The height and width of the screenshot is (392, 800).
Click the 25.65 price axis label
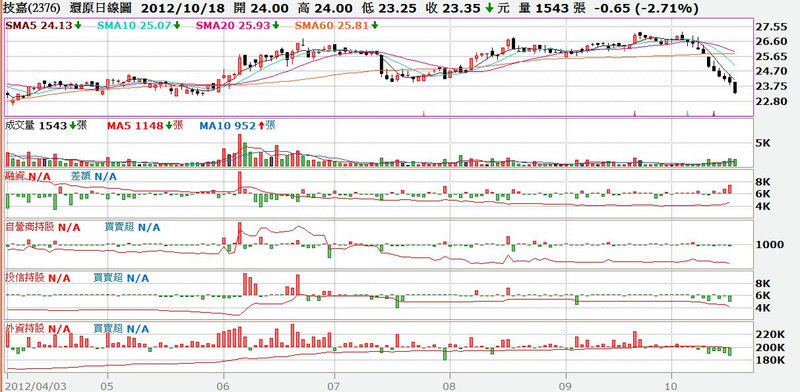[771, 56]
